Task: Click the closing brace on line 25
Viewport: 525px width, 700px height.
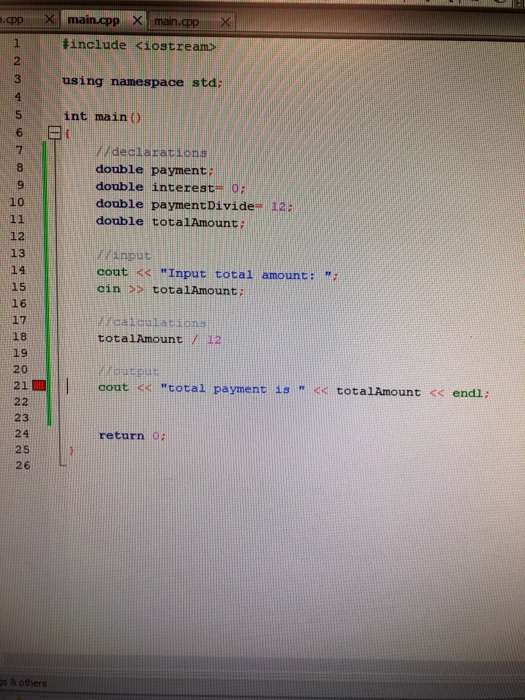Action: [71, 451]
